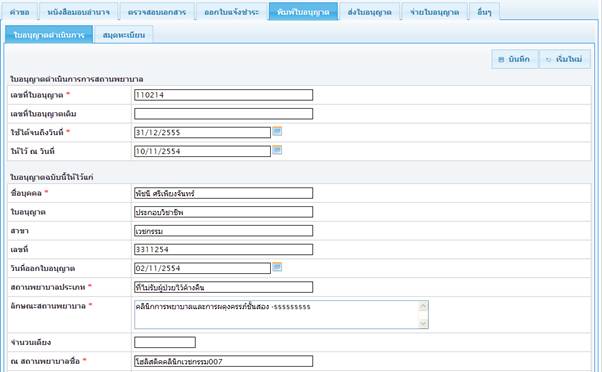This screenshot has height=372, width=602.
Task: Open calendar for ให้ไว้ ณ วันที่ date
Action: click(277, 150)
